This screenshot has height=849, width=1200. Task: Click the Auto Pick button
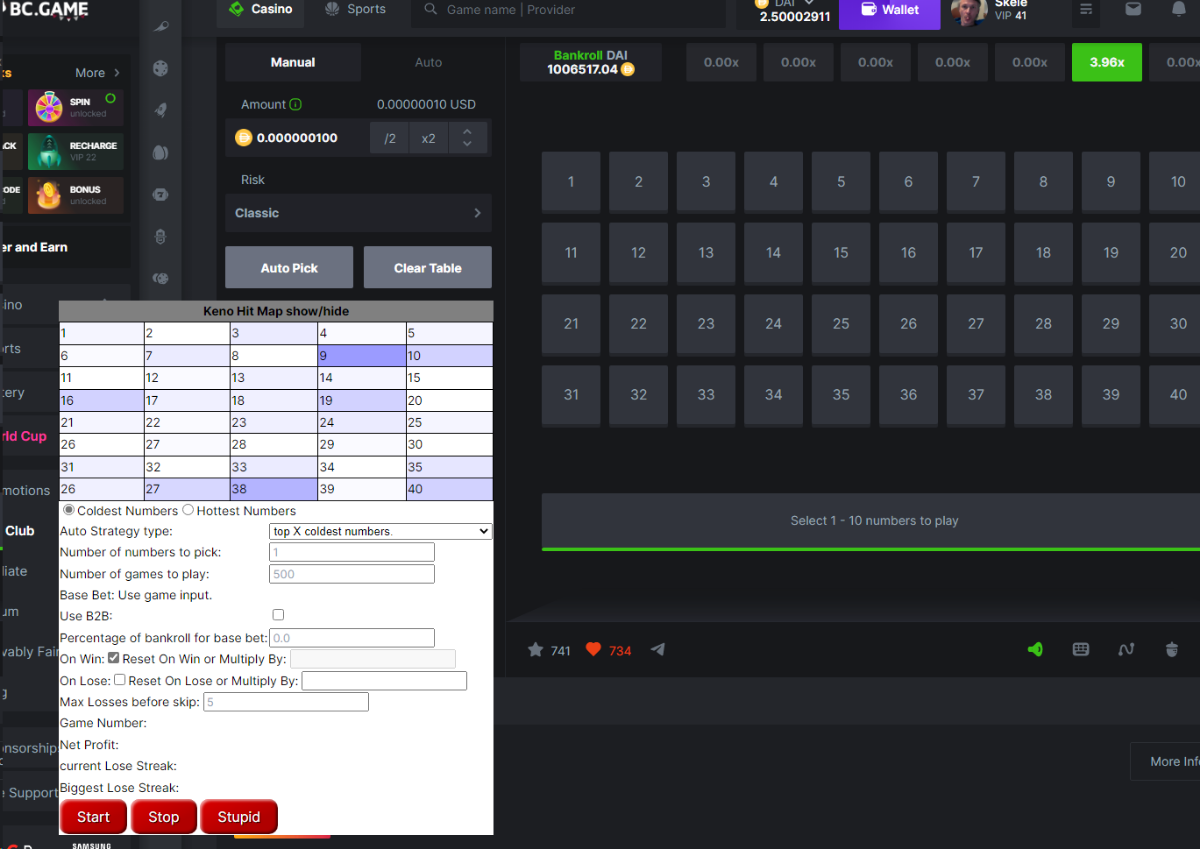point(289,268)
